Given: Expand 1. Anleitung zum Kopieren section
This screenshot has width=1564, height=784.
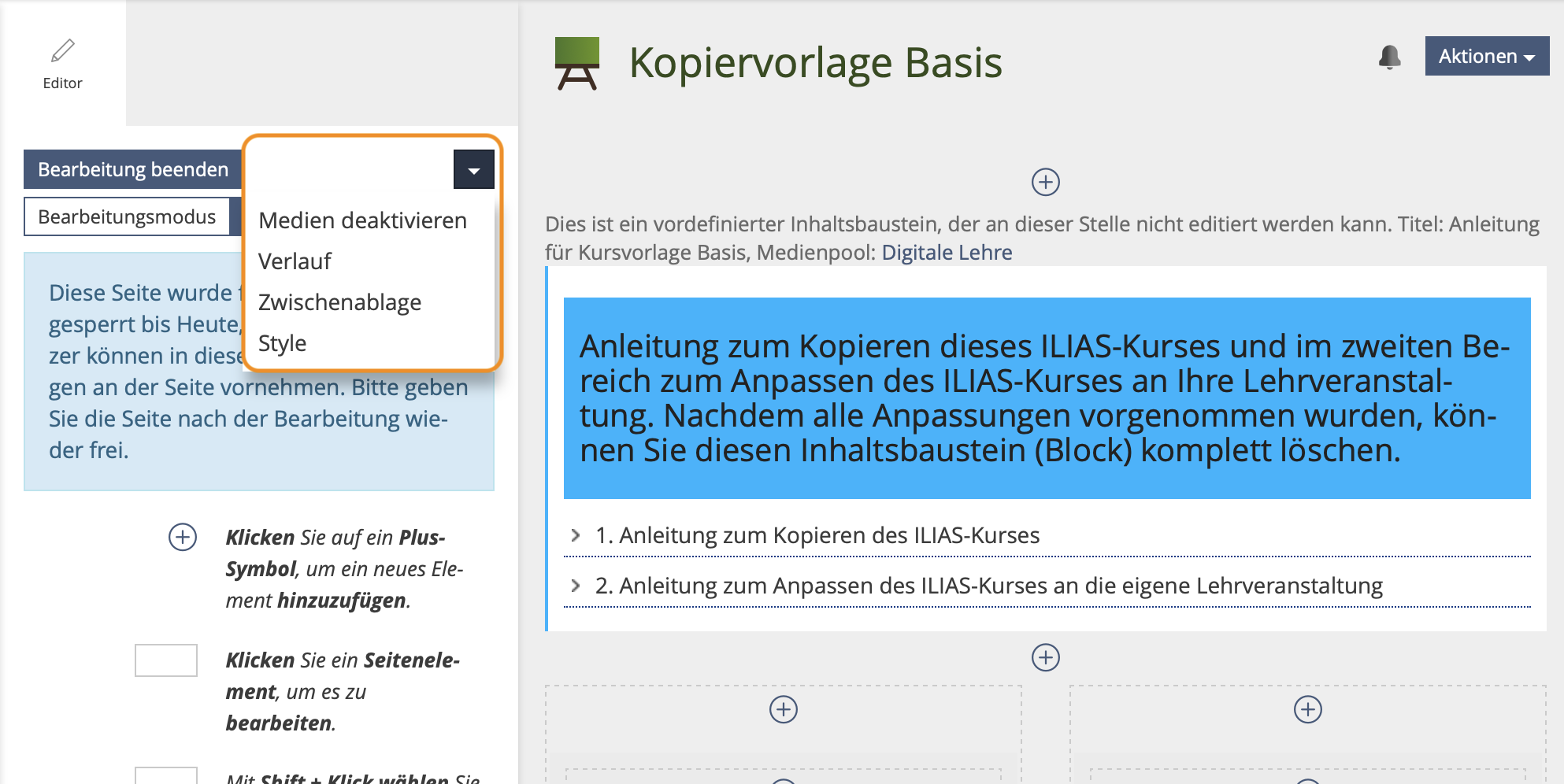Looking at the screenshot, I should (576, 535).
